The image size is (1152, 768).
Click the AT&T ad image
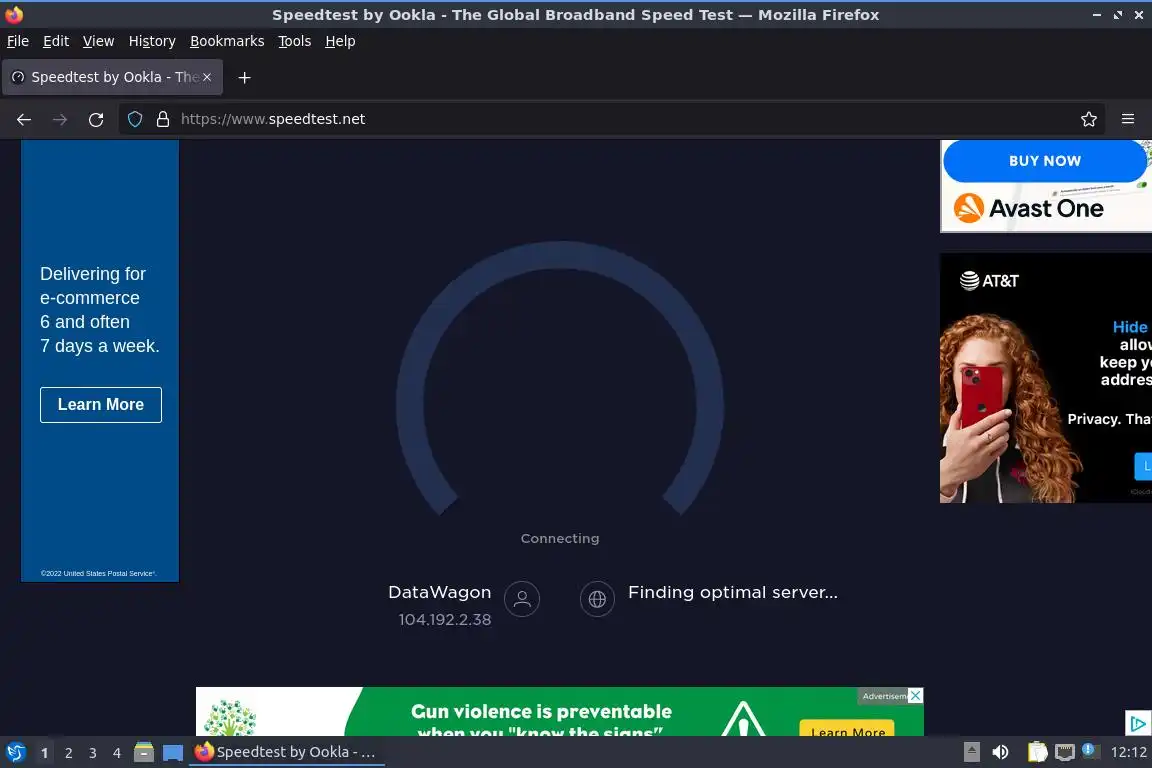pos(1045,378)
